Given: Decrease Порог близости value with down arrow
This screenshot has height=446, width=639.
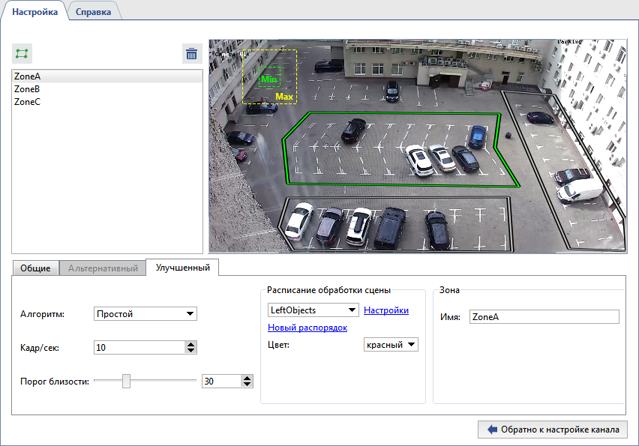Looking at the screenshot, I should 247,385.
